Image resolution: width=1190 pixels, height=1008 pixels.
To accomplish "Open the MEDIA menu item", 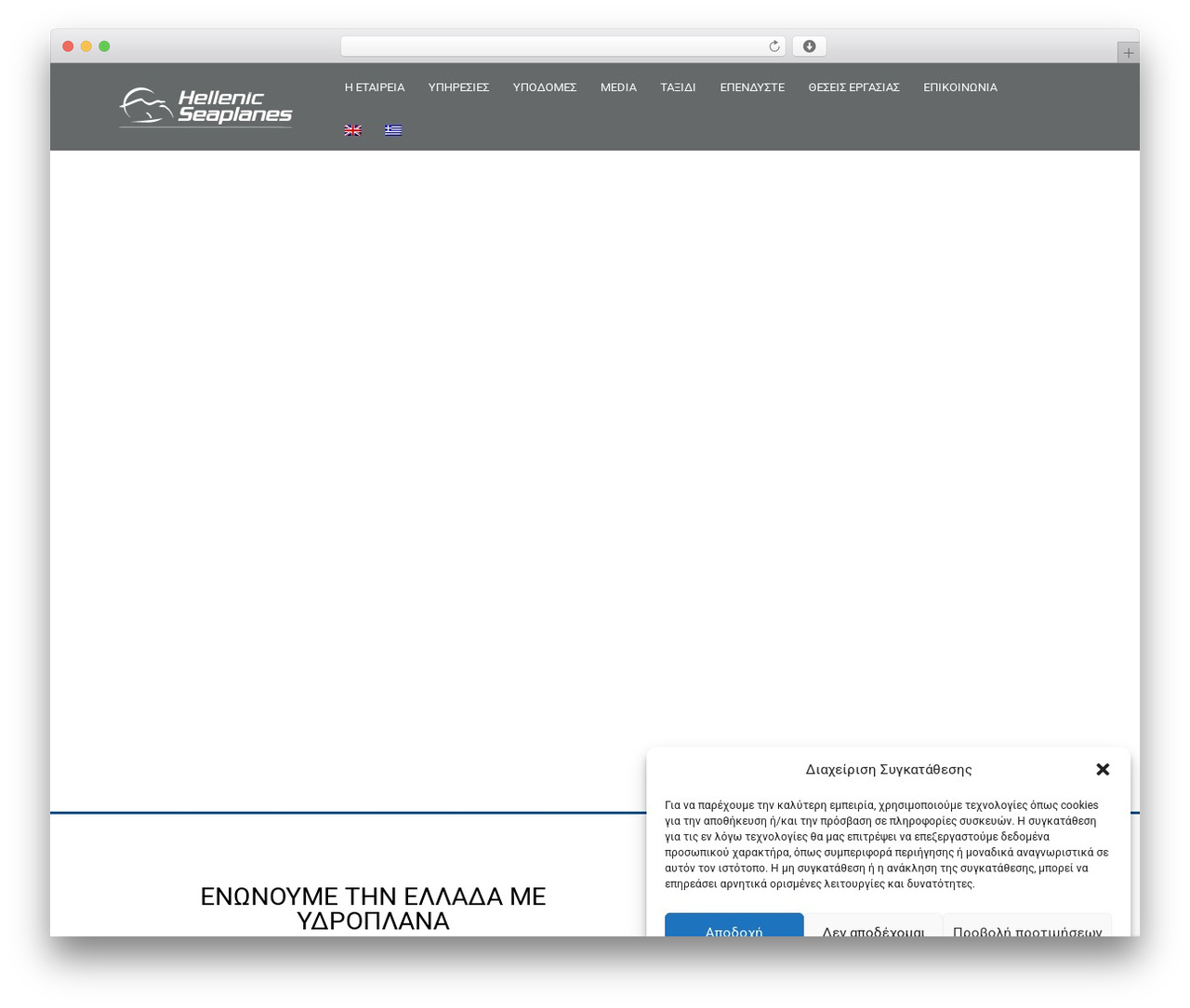I will pyautogui.click(x=618, y=87).
